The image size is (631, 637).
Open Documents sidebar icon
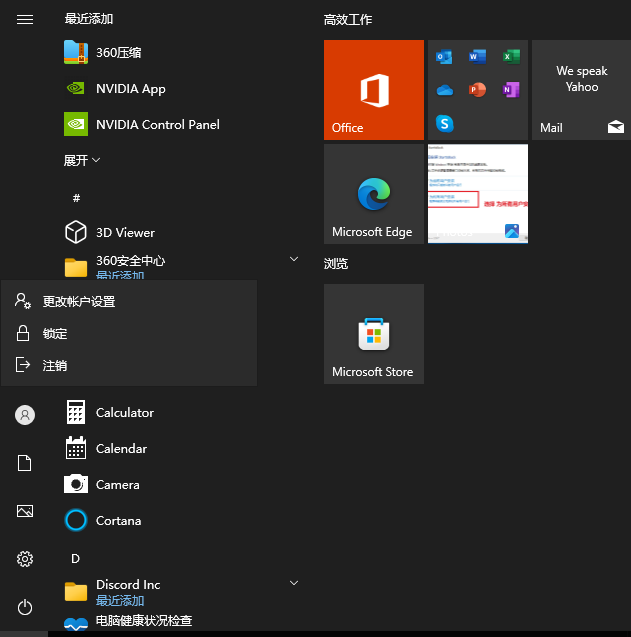pos(24,463)
